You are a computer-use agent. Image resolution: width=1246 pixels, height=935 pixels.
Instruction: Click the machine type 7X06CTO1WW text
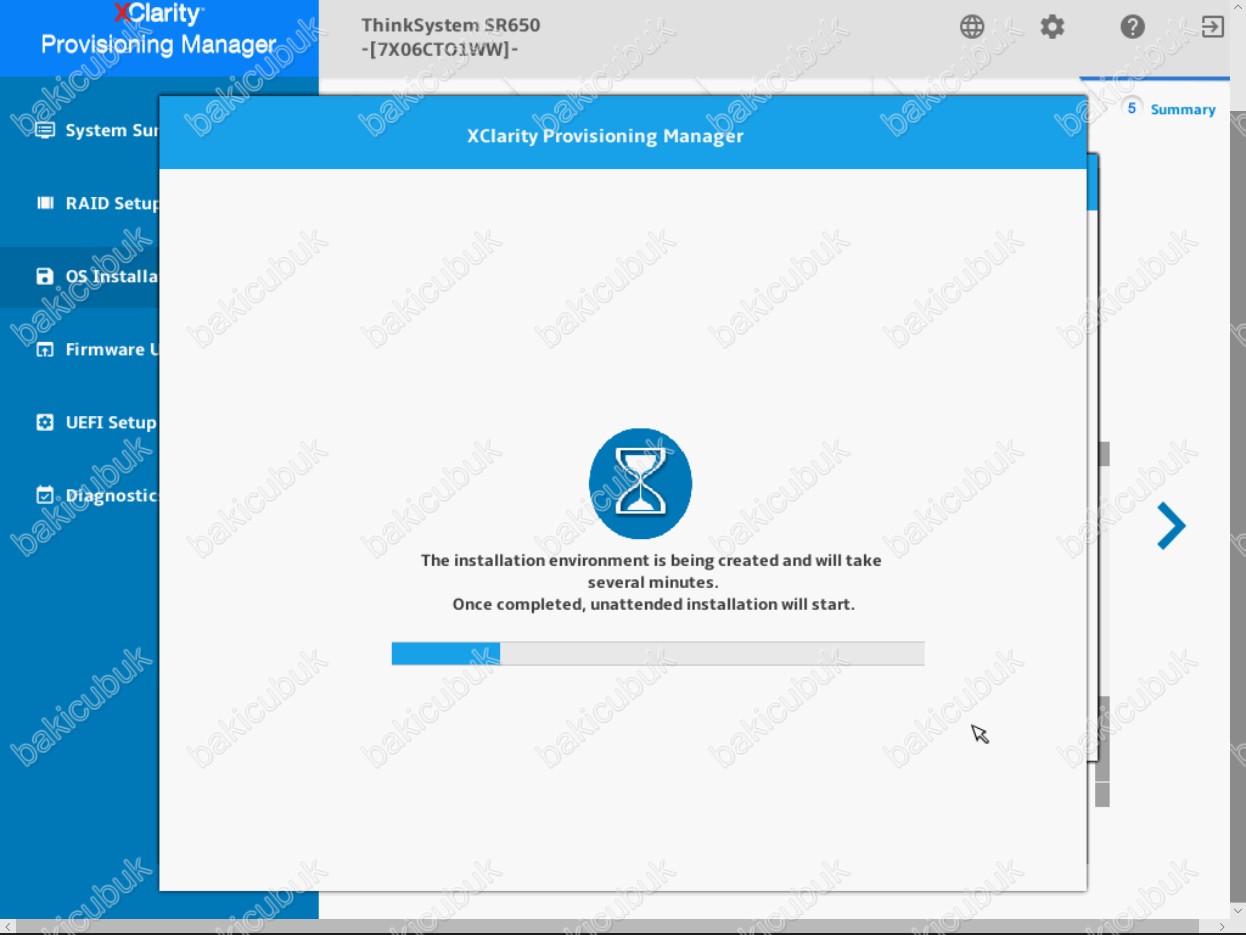(439, 49)
